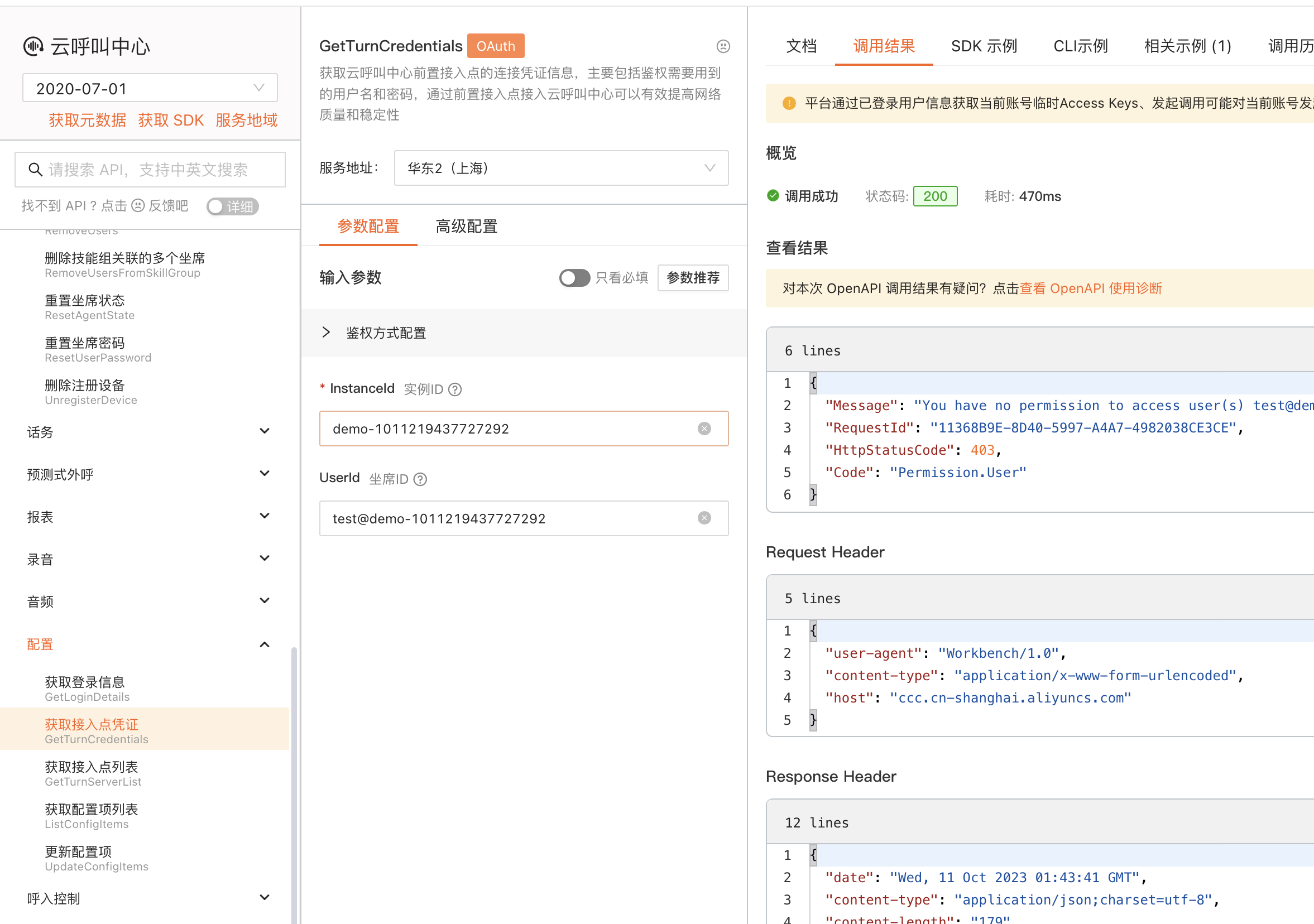Switch to the 调用结果 tab
1314x924 pixels.
pyautogui.click(x=884, y=46)
